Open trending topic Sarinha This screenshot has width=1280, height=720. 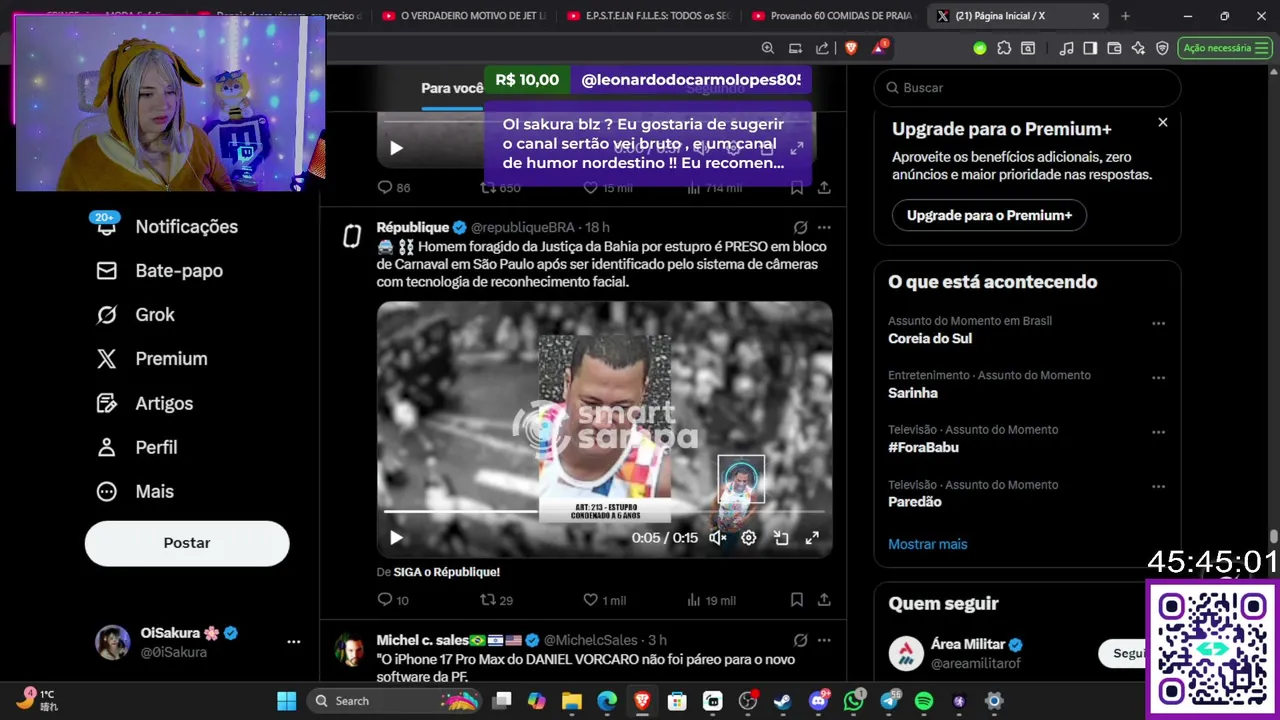(913, 393)
